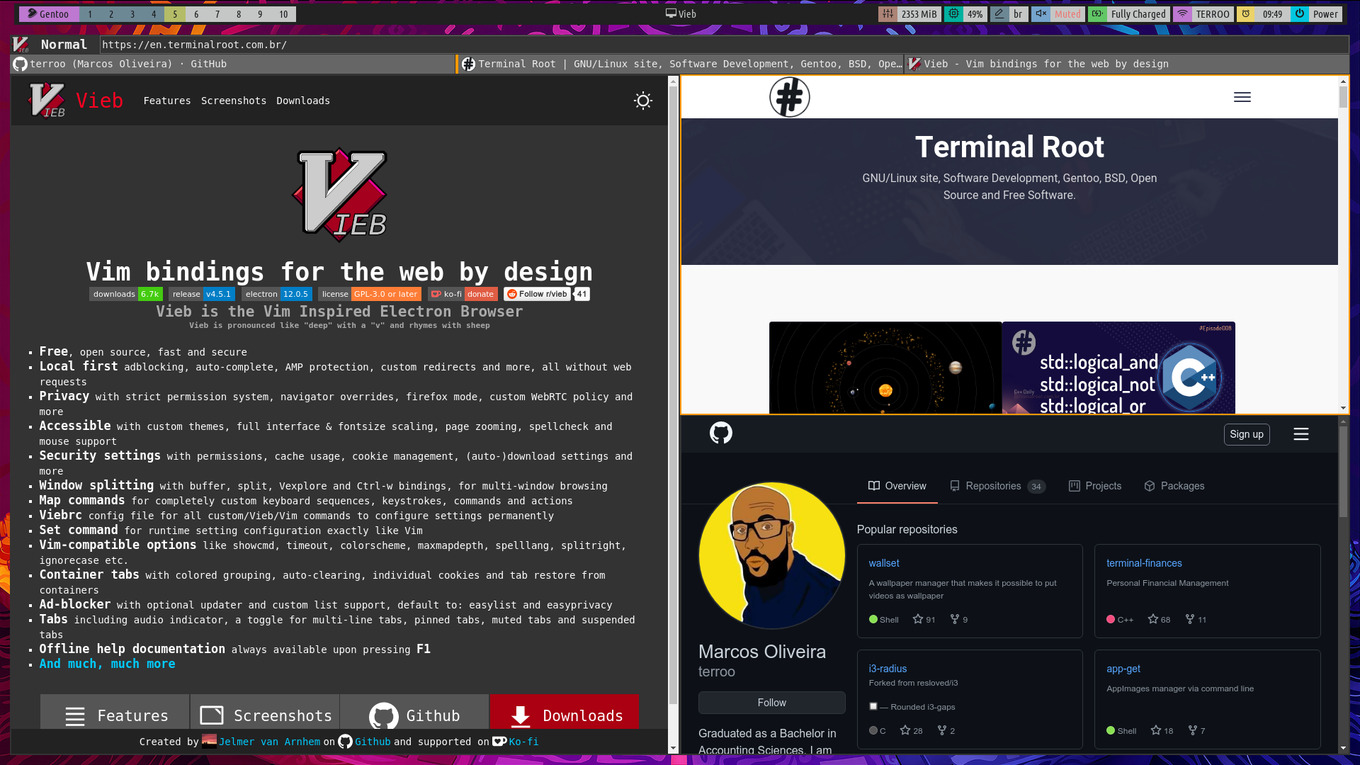Follow Marcos Oliveira on GitHub
The height and width of the screenshot is (765, 1360).
(x=771, y=703)
